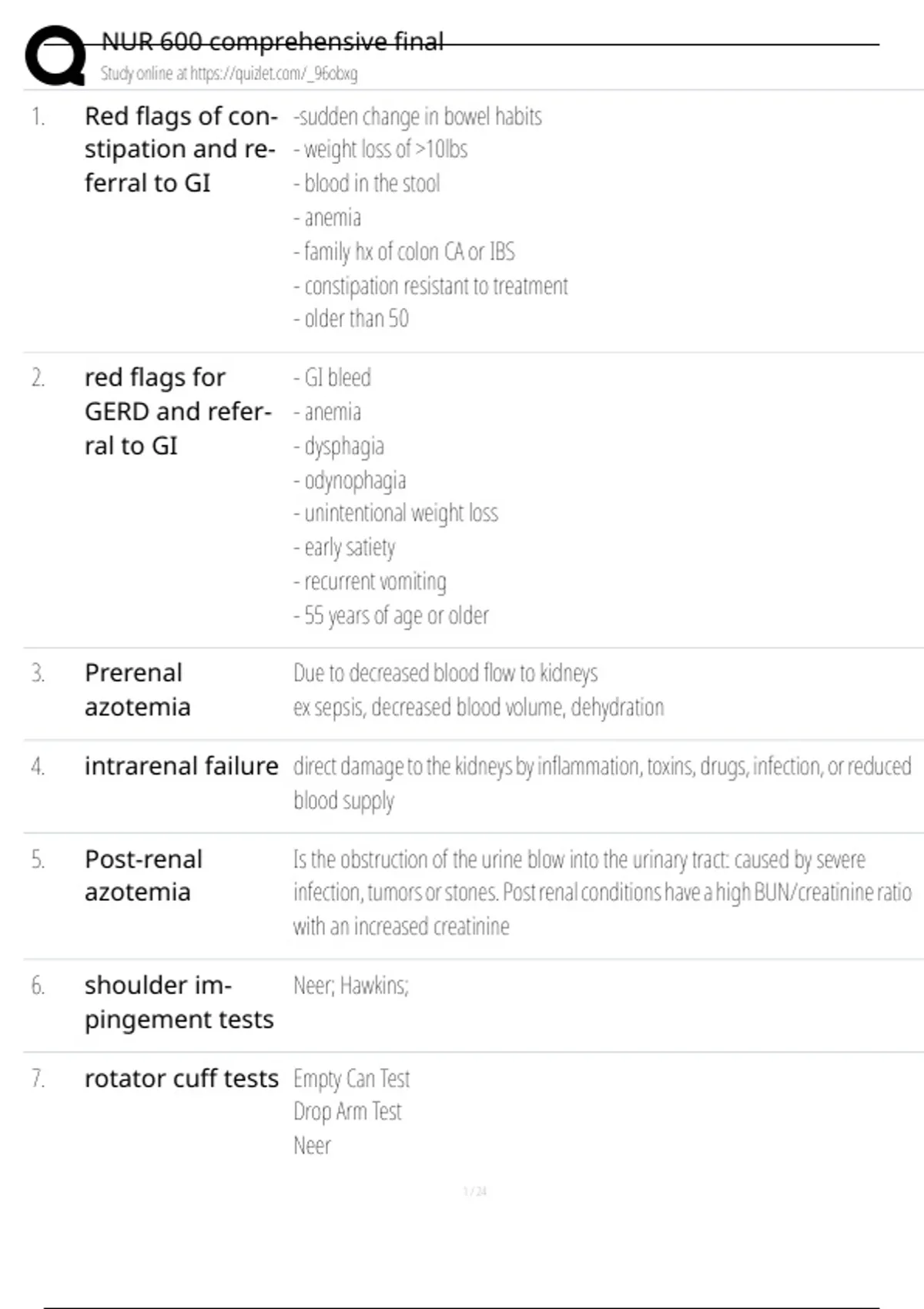This screenshot has width=924, height=1309.
Task: Click the NUR 600 comprehensive final title
Action: (272, 42)
